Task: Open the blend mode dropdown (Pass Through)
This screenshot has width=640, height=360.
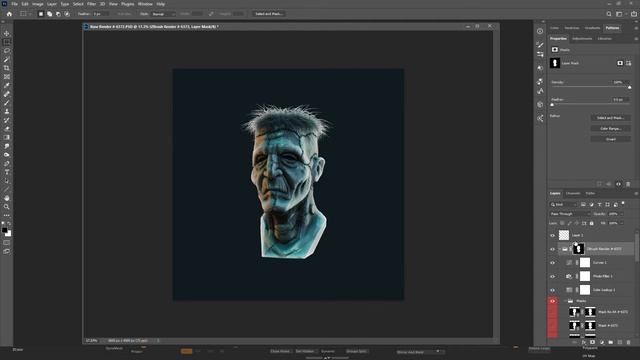Action: point(569,214)
